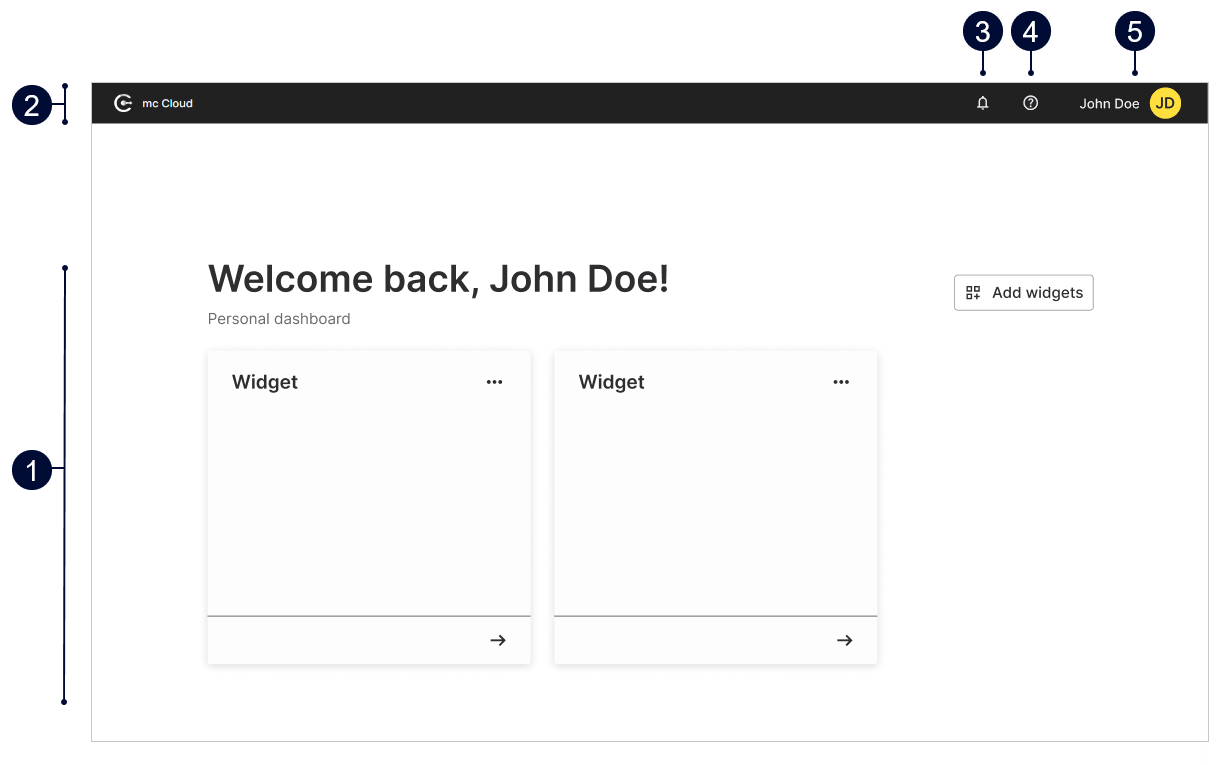This screenshot has width=1224, height=765.
Task: Open the help question mark icon
Action: click(1031, 103)
